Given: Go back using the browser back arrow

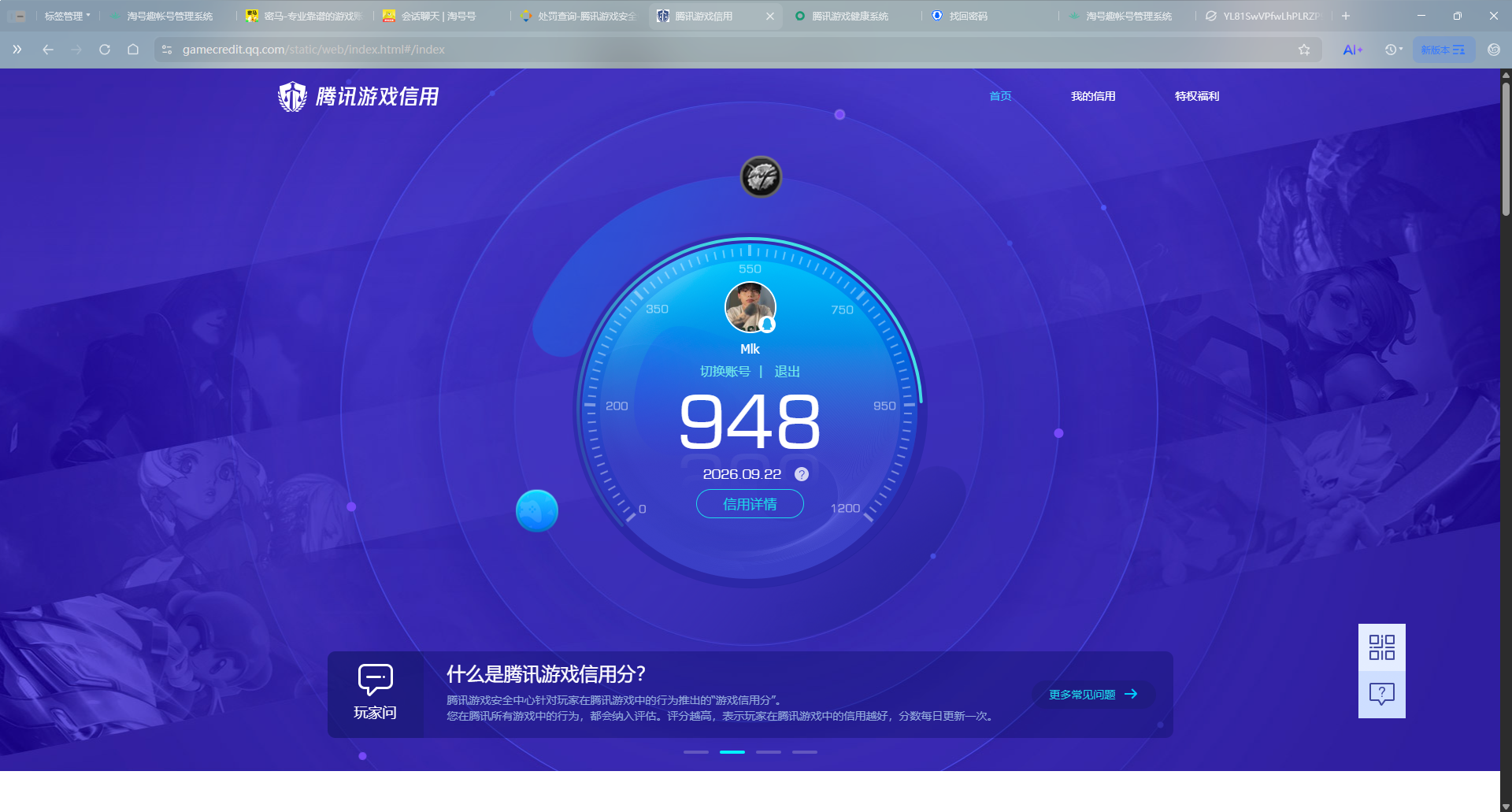Looking at the screenshot, I should 48,50.
